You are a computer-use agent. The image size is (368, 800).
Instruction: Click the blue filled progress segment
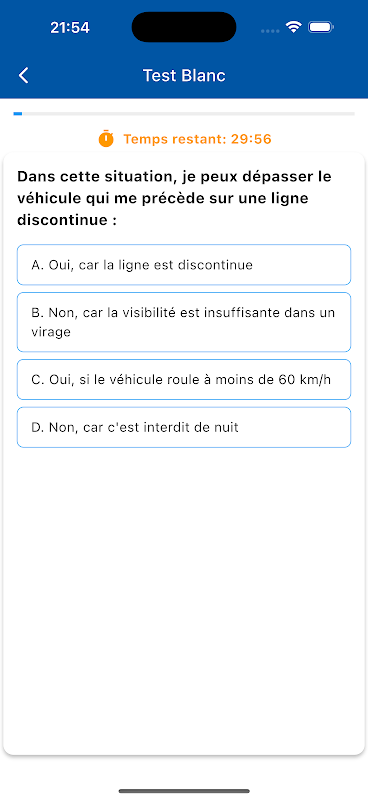tap(17, 113)
